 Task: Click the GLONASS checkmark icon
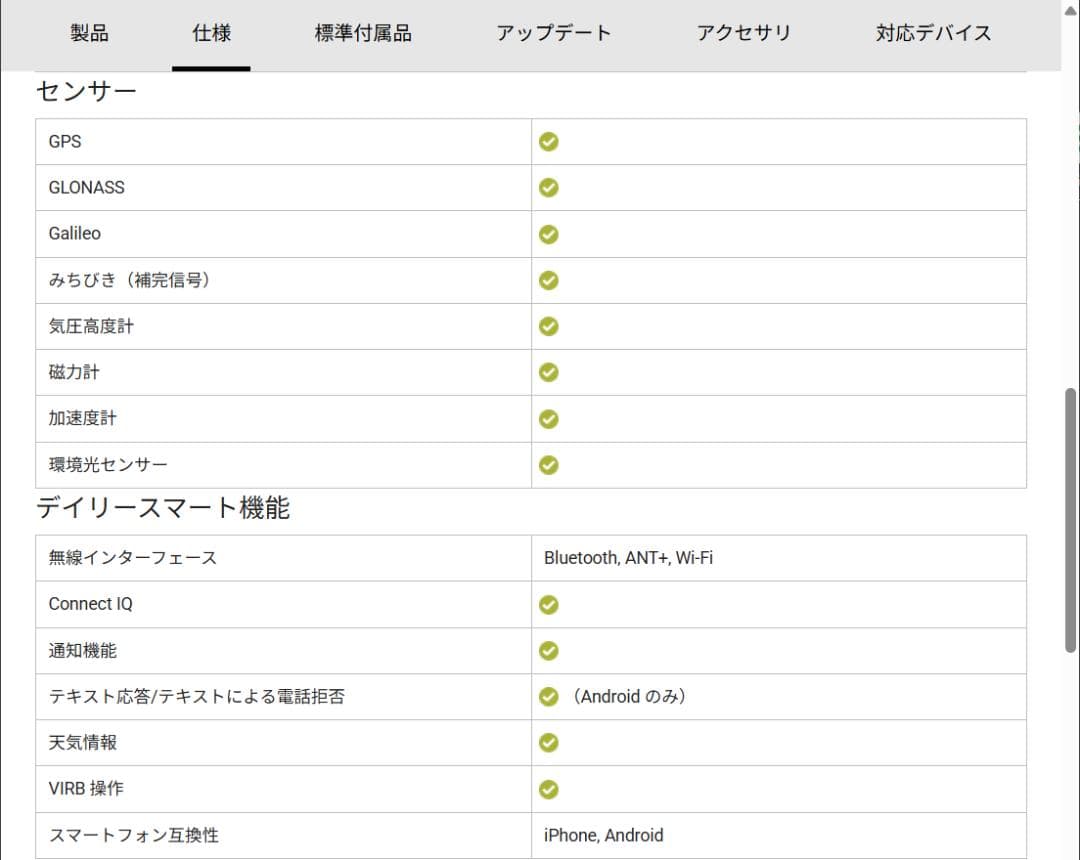[x=548, y=188]
